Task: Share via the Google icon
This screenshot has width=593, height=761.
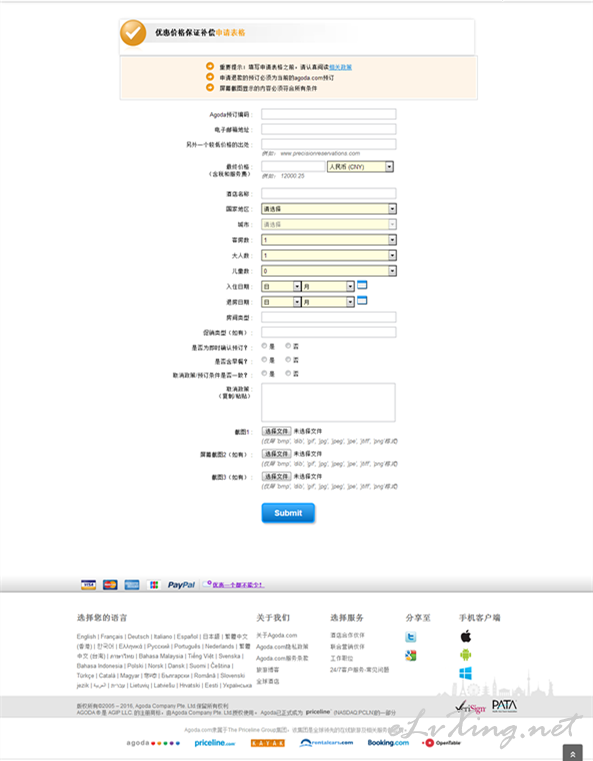Action: point(411,656)
